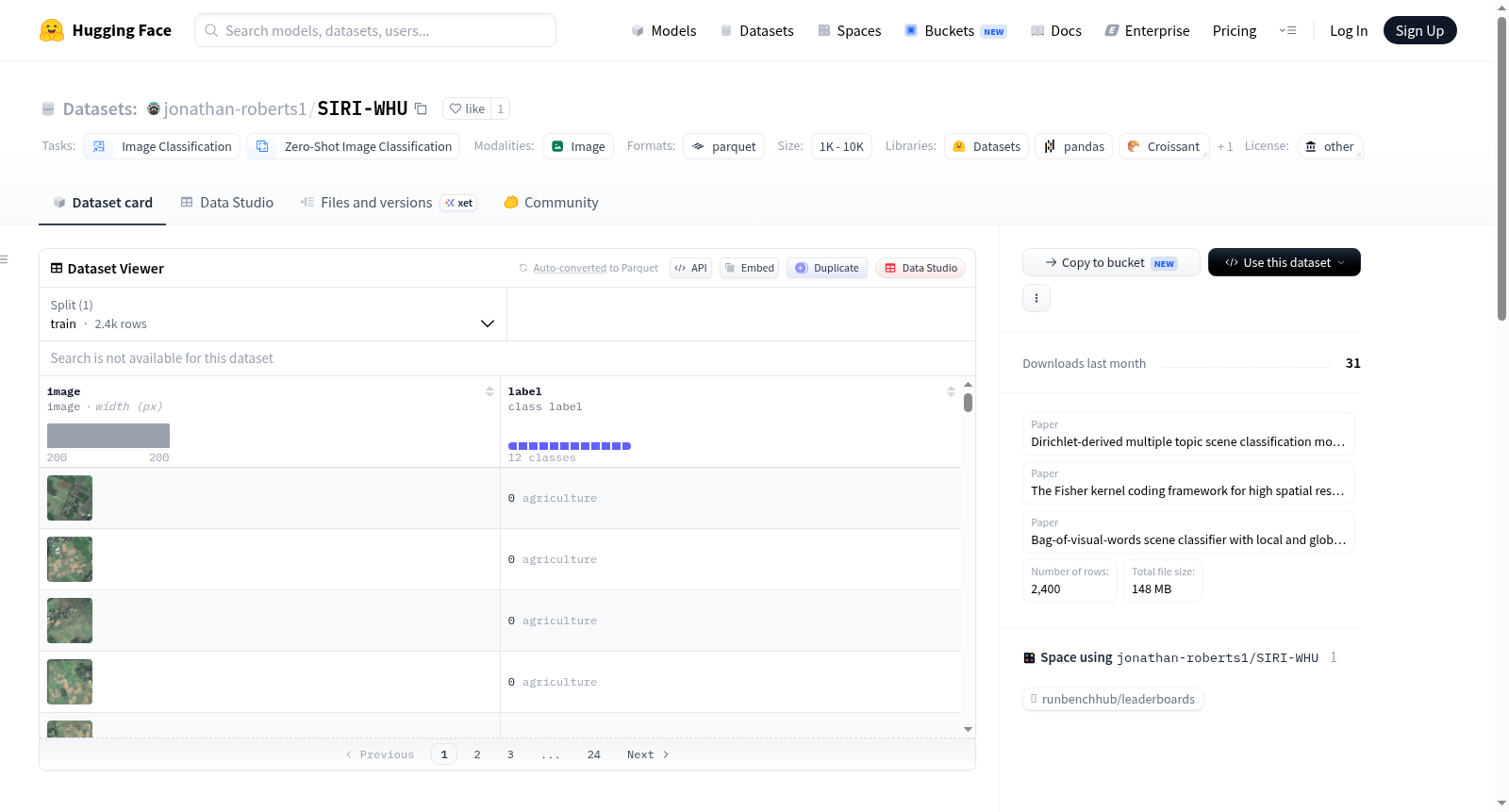Viewport: 1509px width, 812px height.
Task: Go to page 3 of the dataset viewer
Action: click(x=510, y=754)
